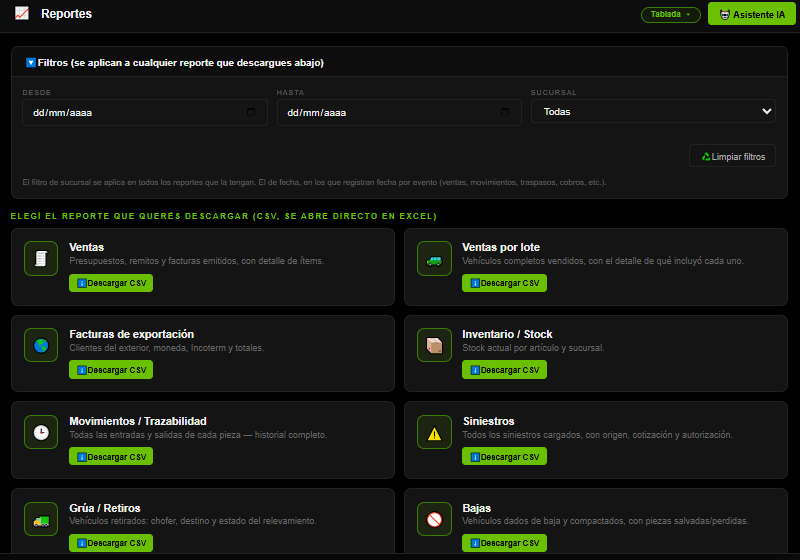
Task: Click the 'Elegí el reporte que querés descargar' heading
Action: click(x=223, y=216)
